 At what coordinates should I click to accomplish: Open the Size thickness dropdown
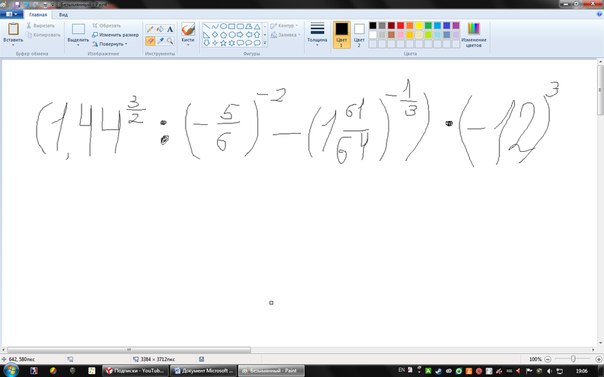[x=317, y=35]
